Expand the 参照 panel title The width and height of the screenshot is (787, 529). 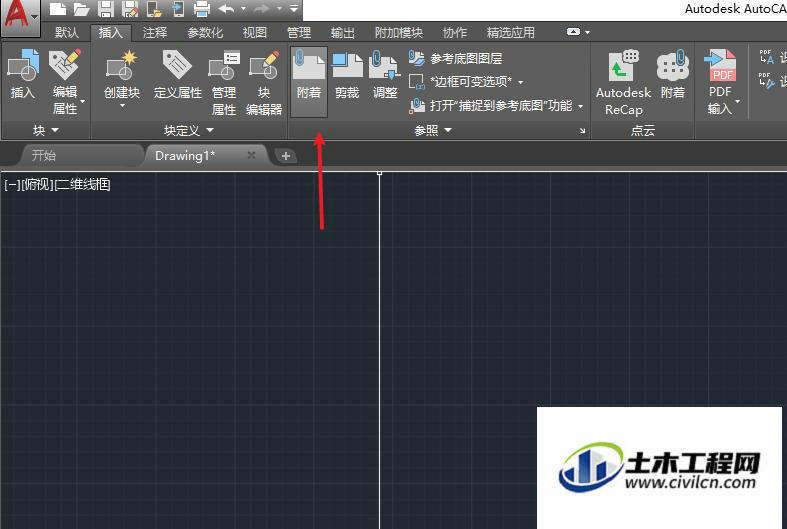433,130
